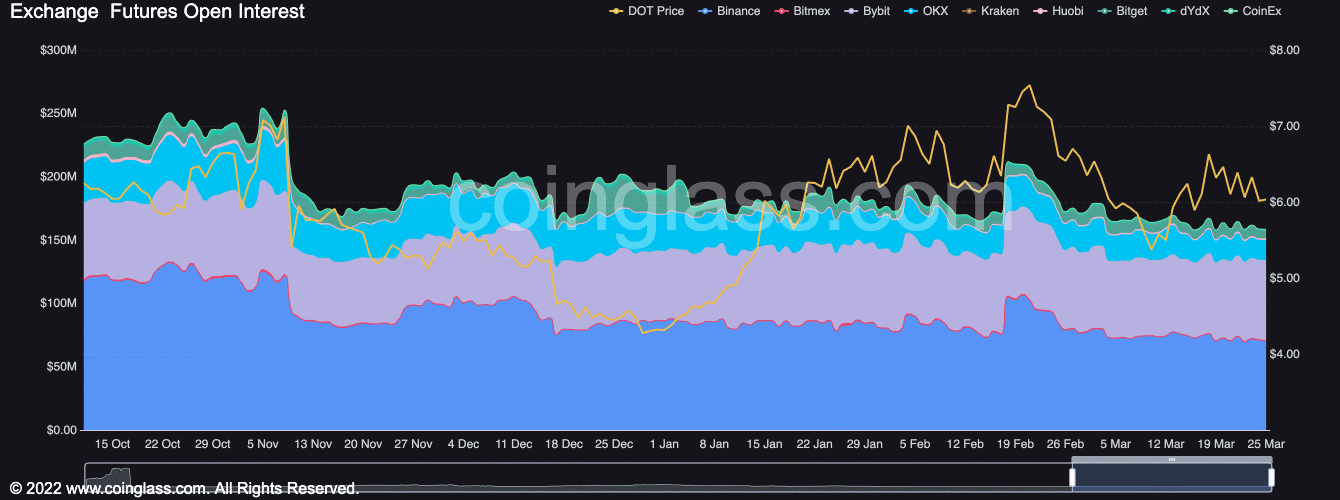Click the 12 Mar date label
Screen dimensions: 1340x500
point(1166,444)
